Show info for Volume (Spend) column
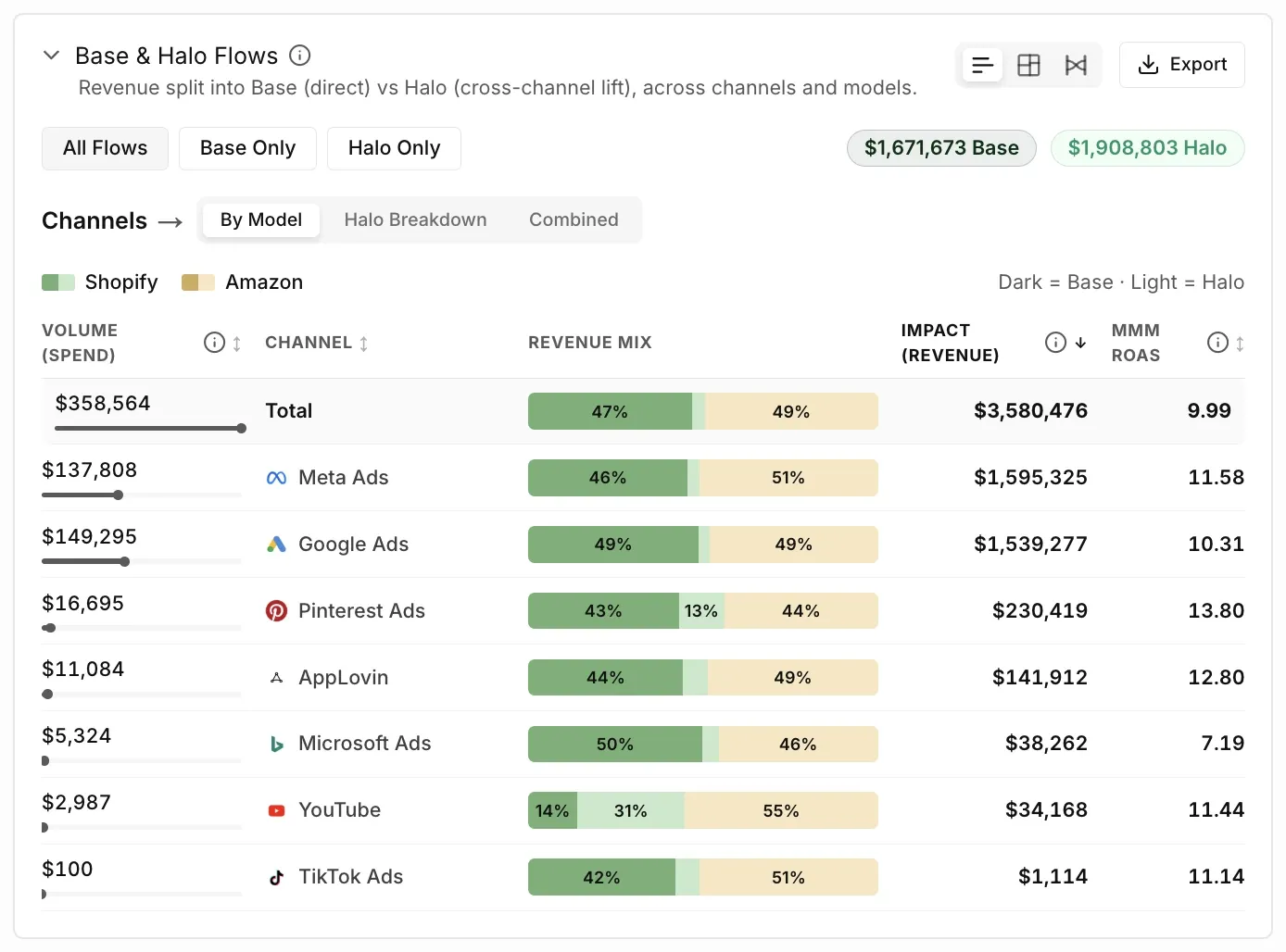The width and height of the screenshot is (1286, 952). [214, 343]
